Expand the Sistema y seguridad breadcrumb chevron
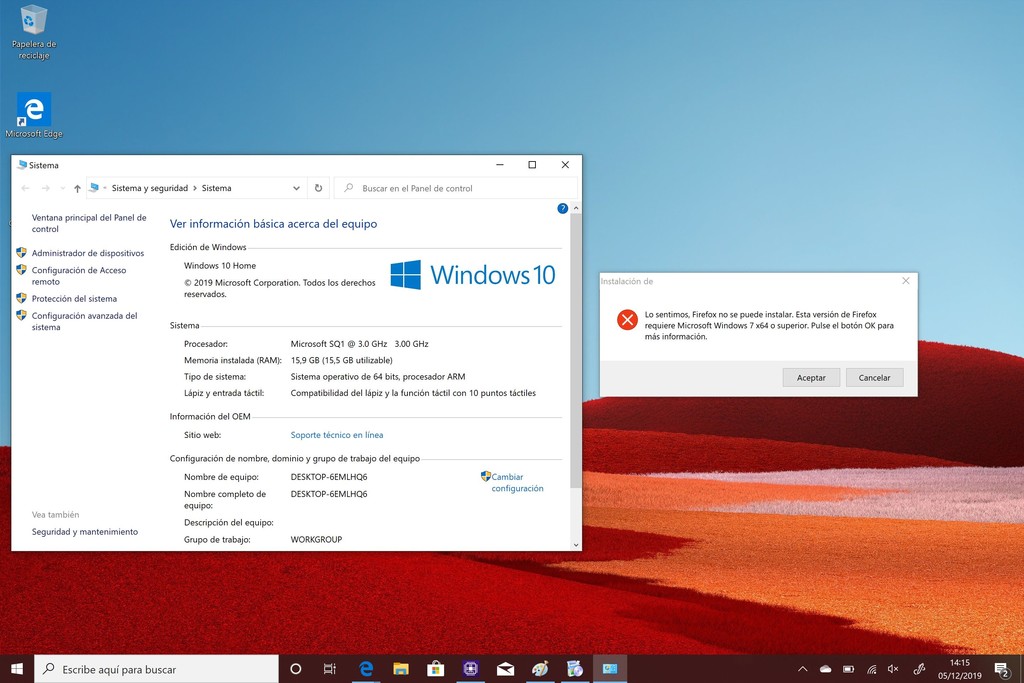The width and height of the screenshot is (1024, 683). pos(195,188)
